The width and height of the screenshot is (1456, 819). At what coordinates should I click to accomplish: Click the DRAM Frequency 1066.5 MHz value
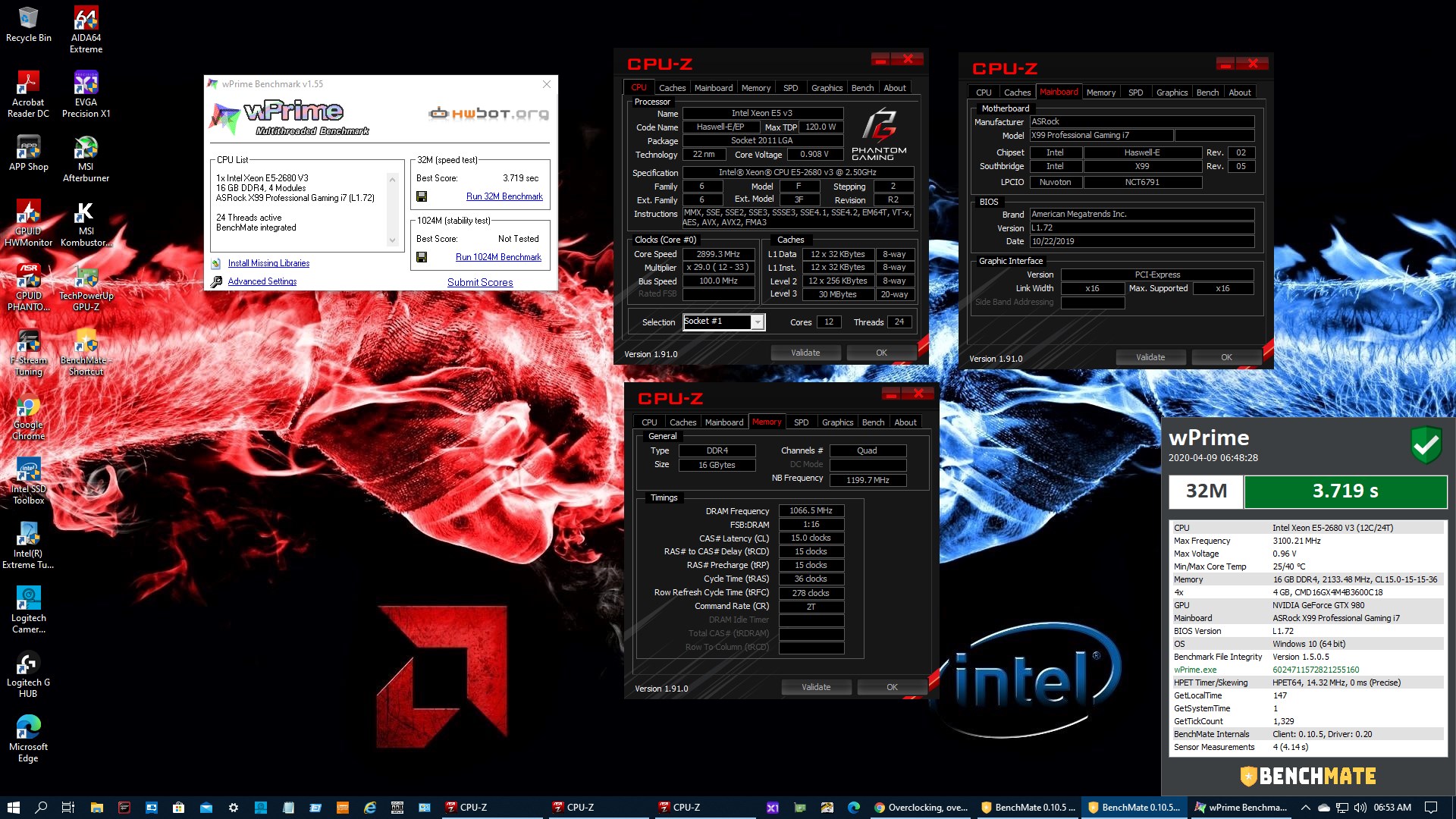811,510
